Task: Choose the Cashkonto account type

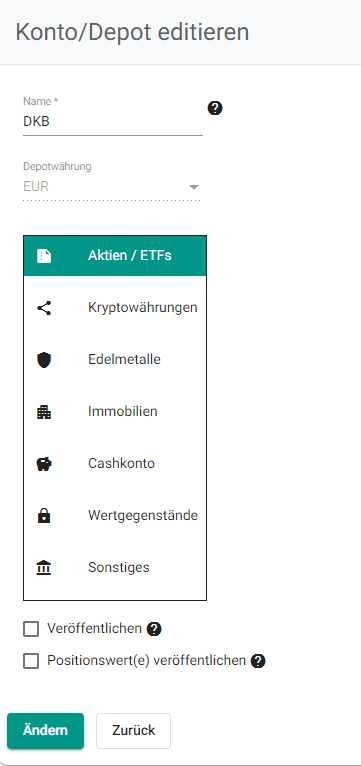Action: (x=115, y=464)
